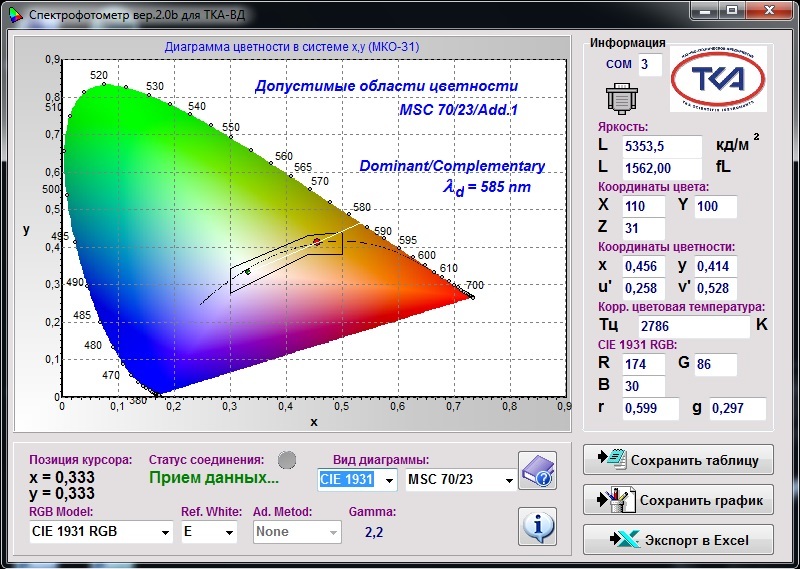Click the chromaticity x coordinate field
This screenshot has height=569, width=800.
pos(643,267)
